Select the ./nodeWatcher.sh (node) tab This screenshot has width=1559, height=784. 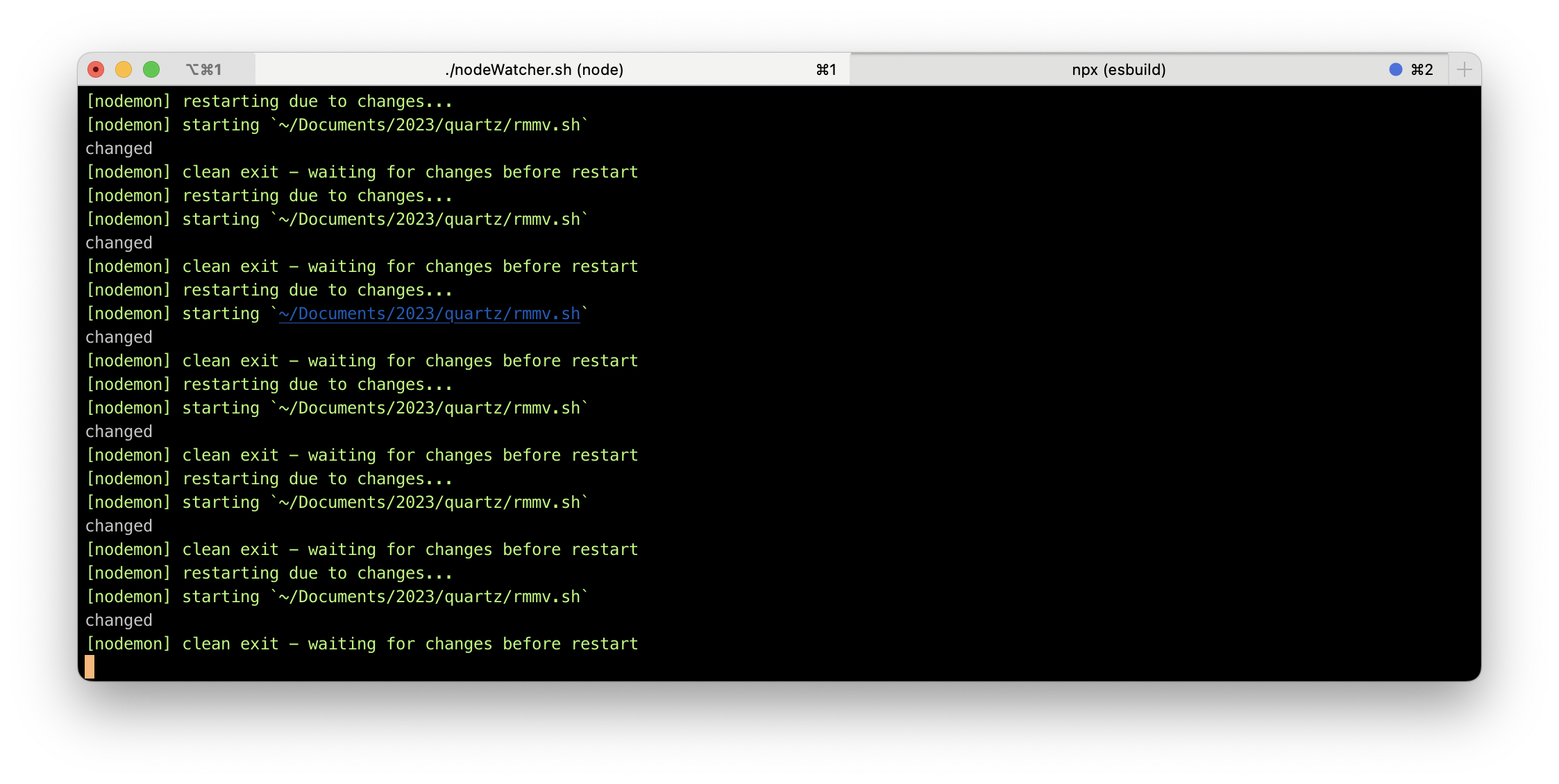click(x=534, y=69)
